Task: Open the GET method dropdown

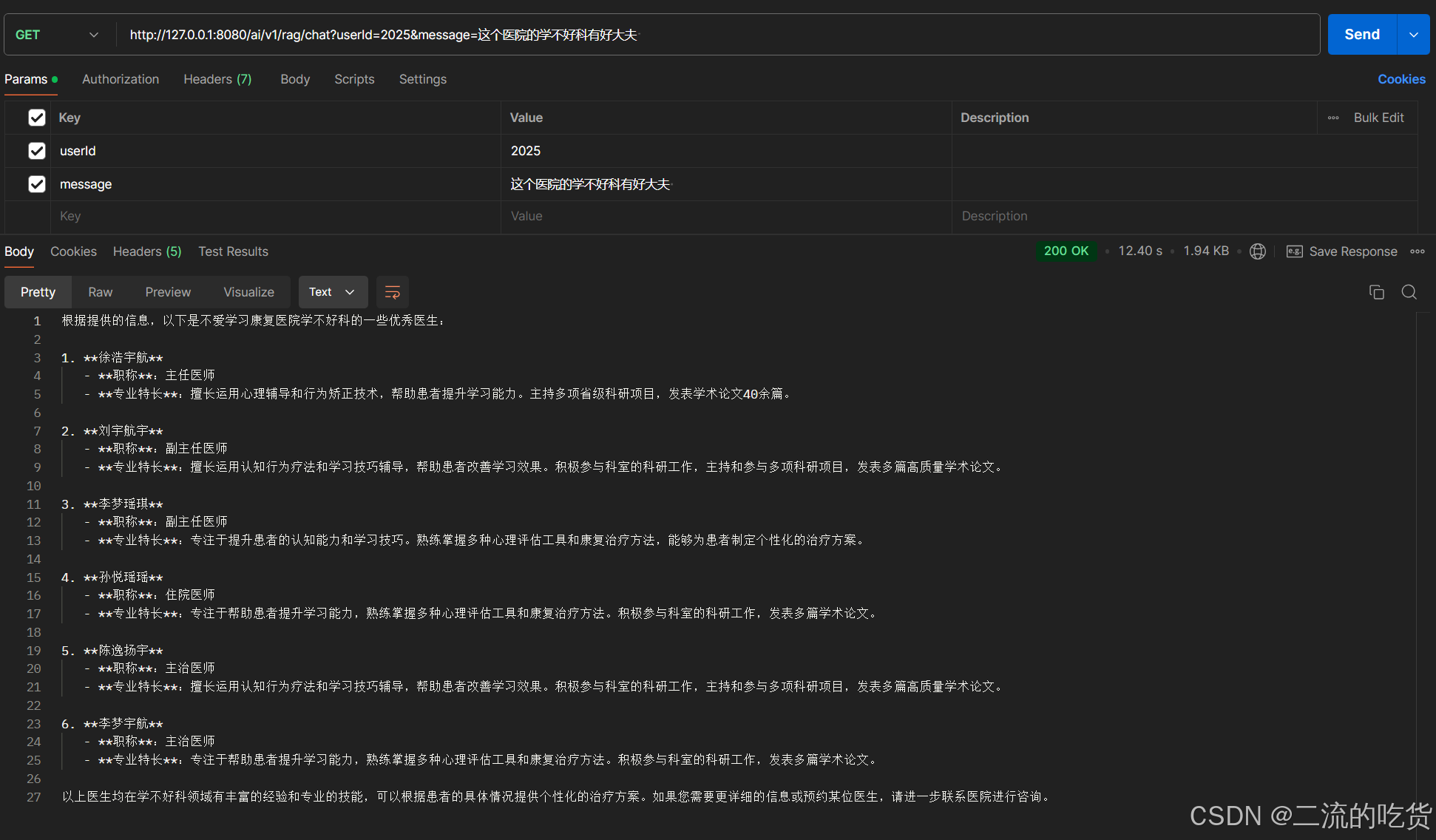Action: click(x=57, y=35)
